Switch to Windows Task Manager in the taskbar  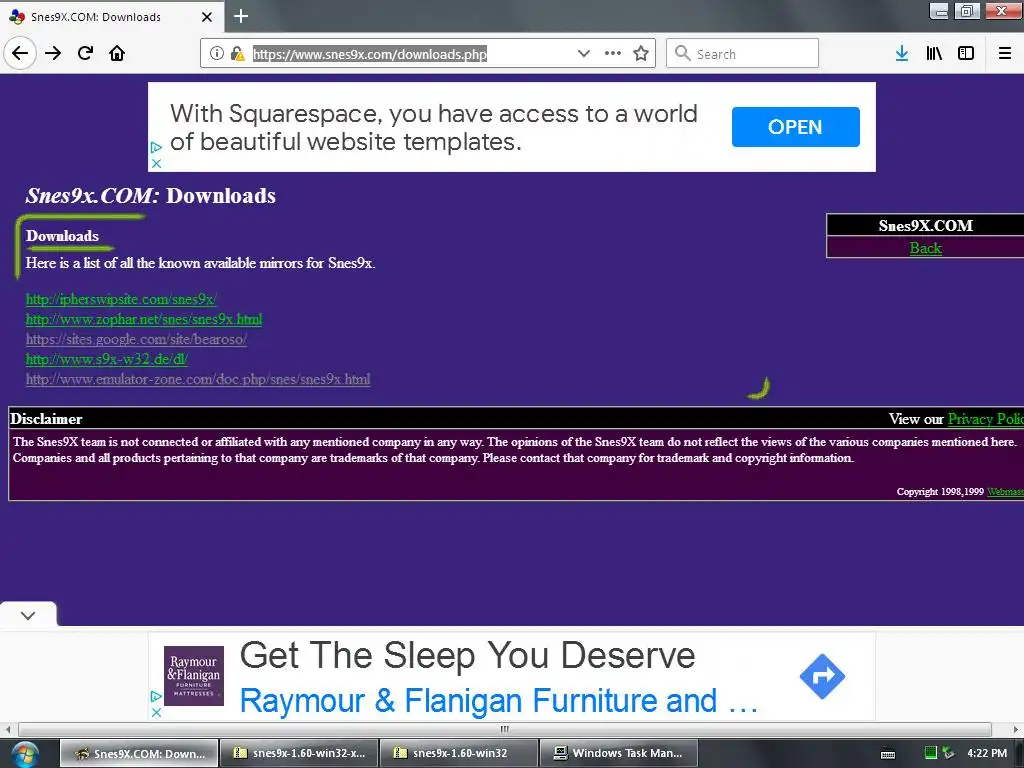click(x=619, y=754)
